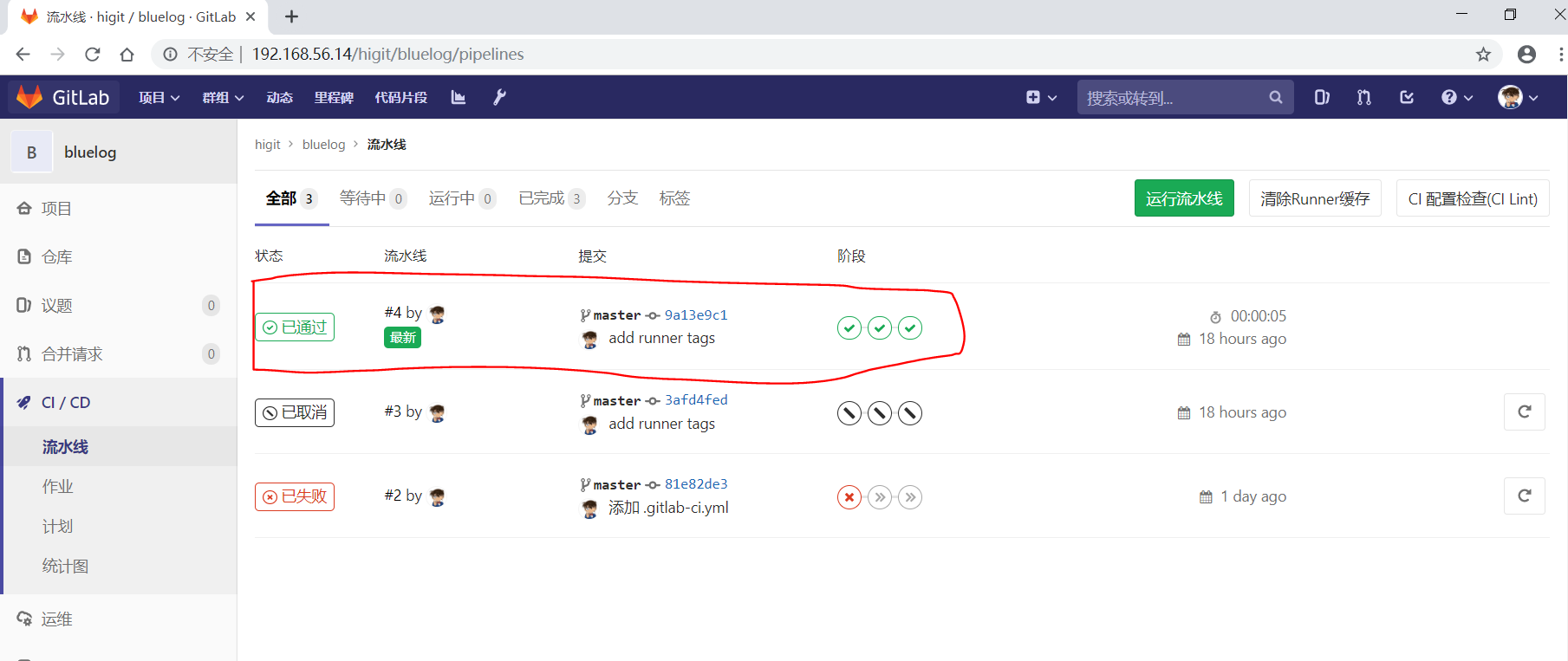Bookmark this page with the star icon

(1484, 55)
